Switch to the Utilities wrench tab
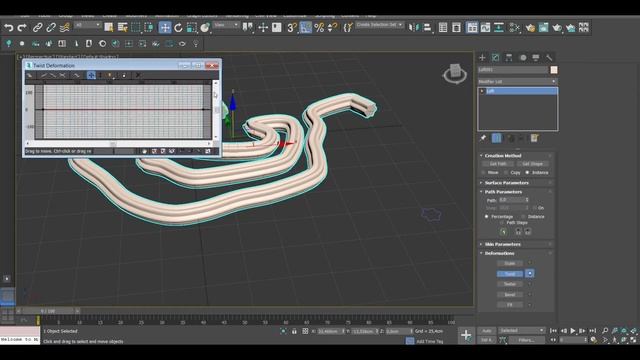The width and height of the screenshot is (640, 360). (x=549, y=58)
